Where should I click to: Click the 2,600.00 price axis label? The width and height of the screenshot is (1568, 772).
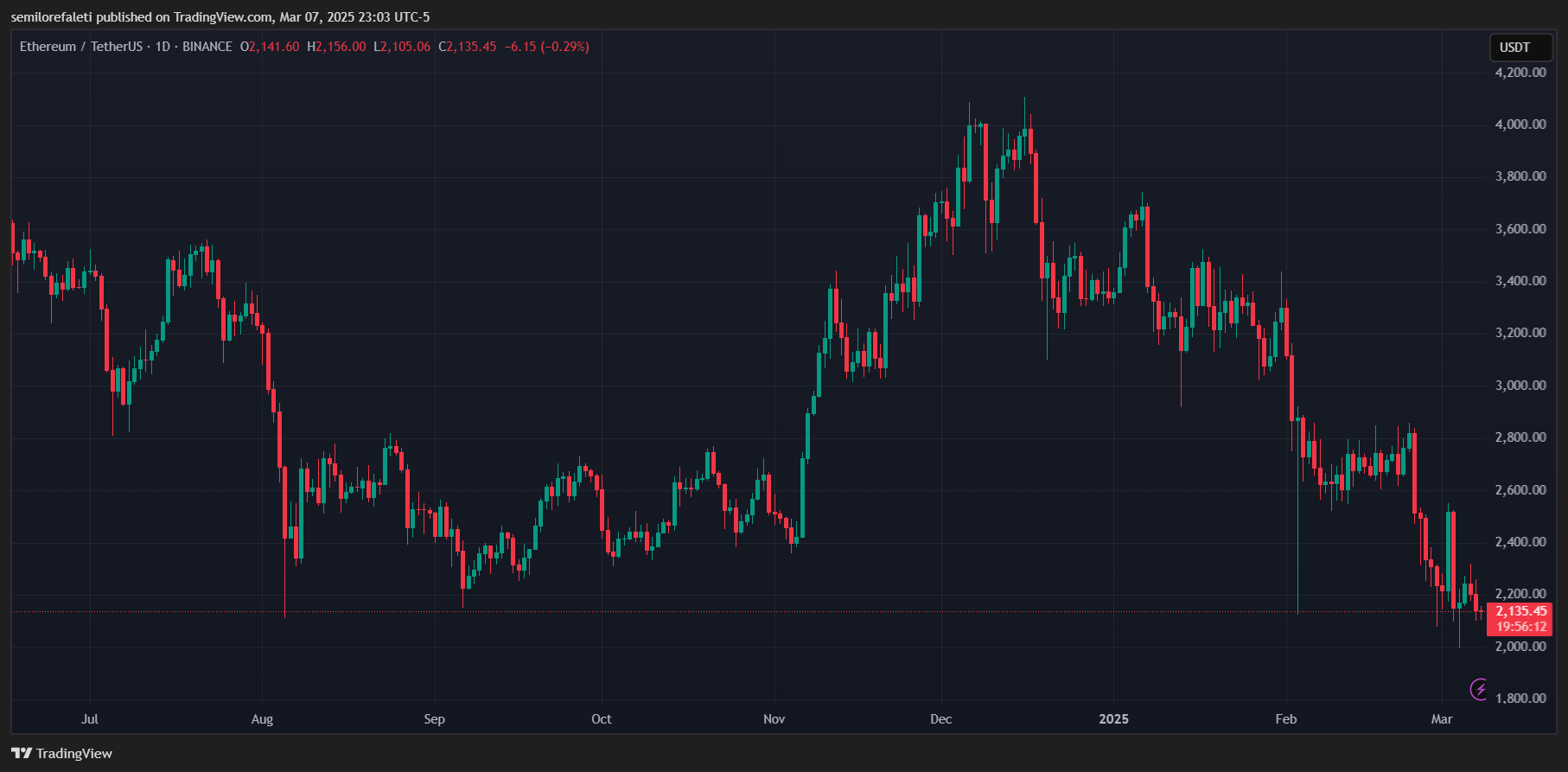pos(1520,490)
